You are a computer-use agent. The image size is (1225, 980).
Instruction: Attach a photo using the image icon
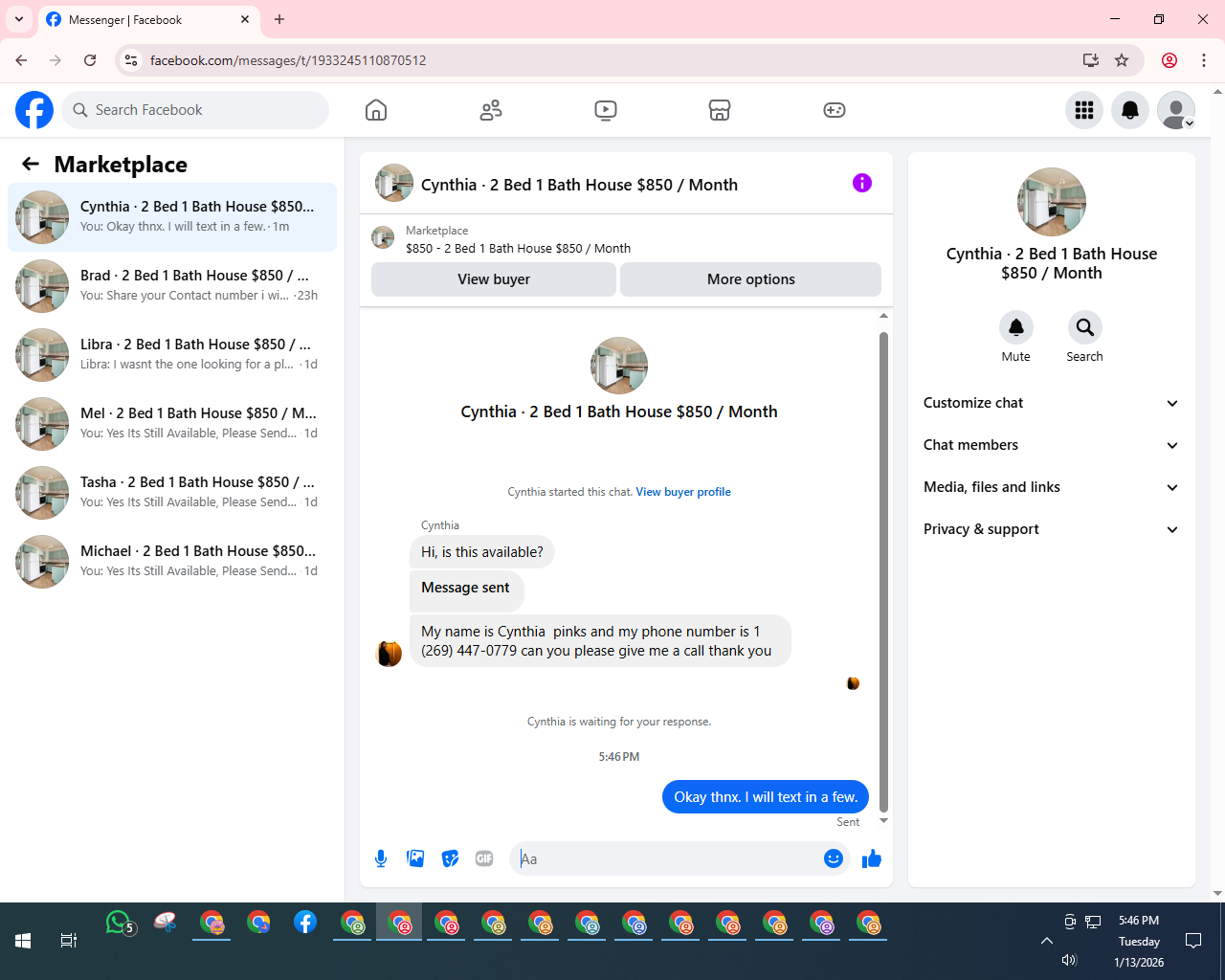415,858
